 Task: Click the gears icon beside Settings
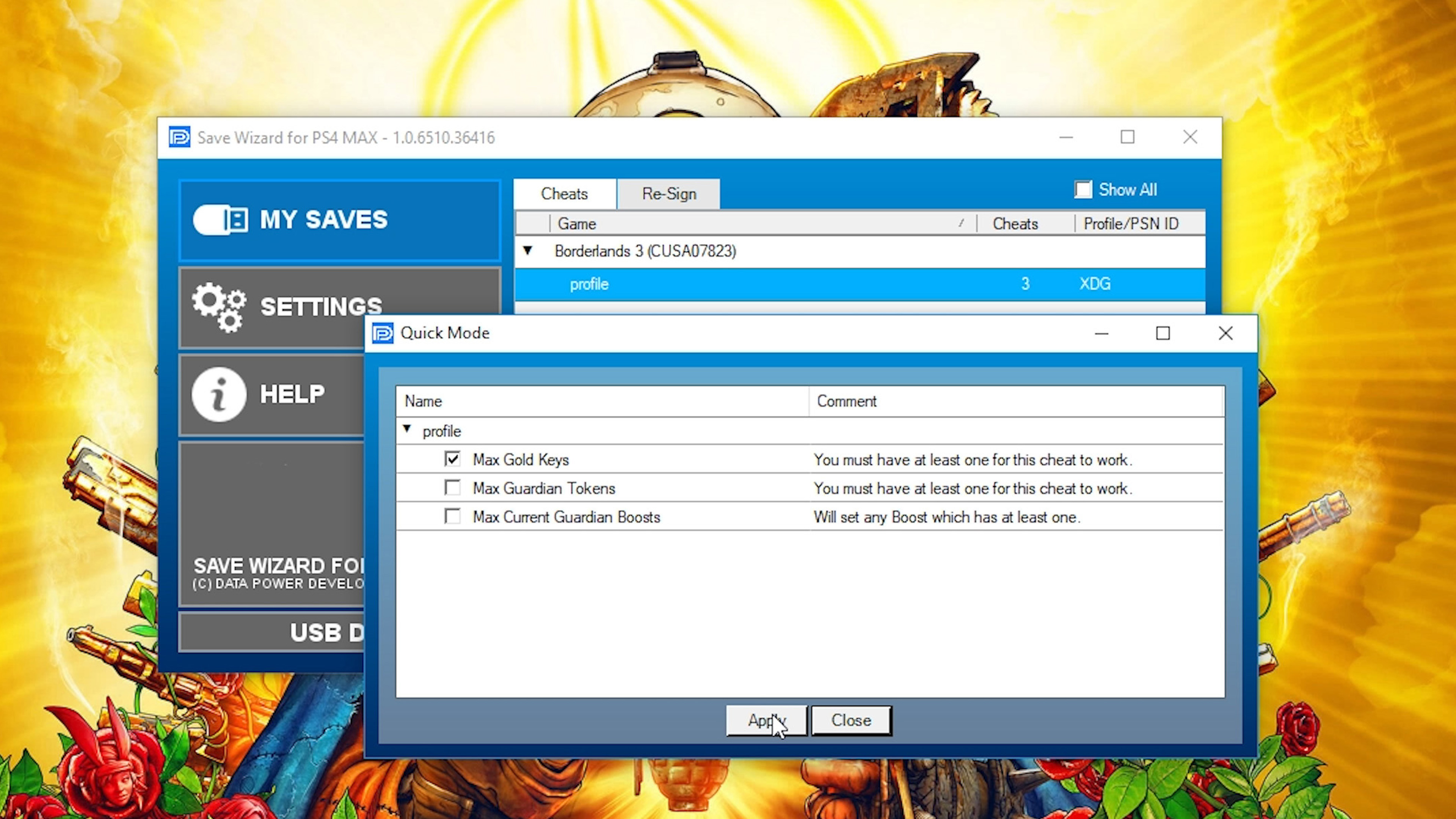[219, 307]
